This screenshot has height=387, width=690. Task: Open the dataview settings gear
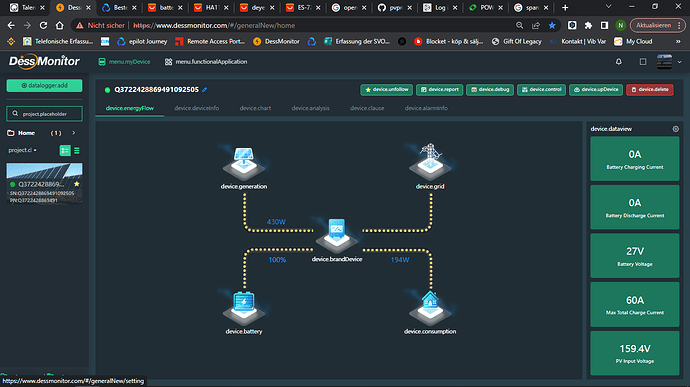[x=675, y=129]
